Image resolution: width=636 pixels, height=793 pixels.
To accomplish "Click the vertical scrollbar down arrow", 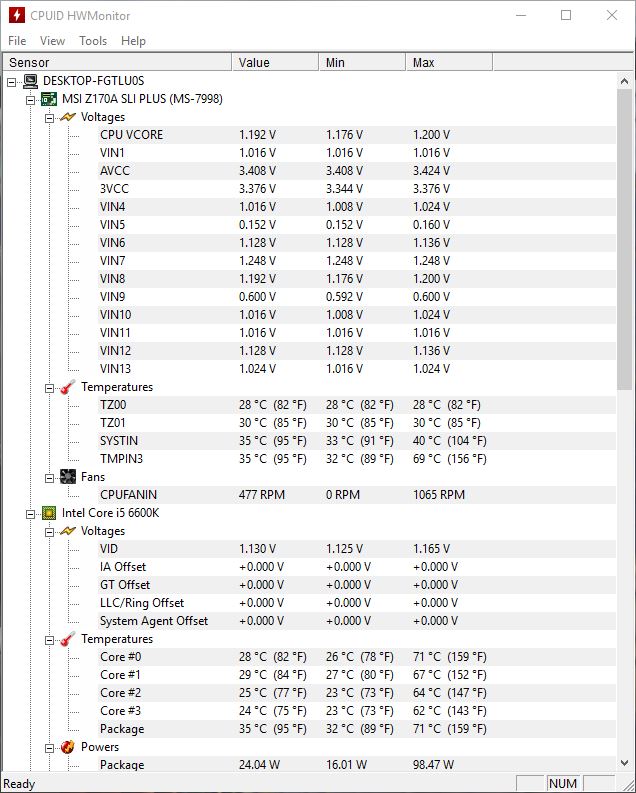I will [624, 763].
